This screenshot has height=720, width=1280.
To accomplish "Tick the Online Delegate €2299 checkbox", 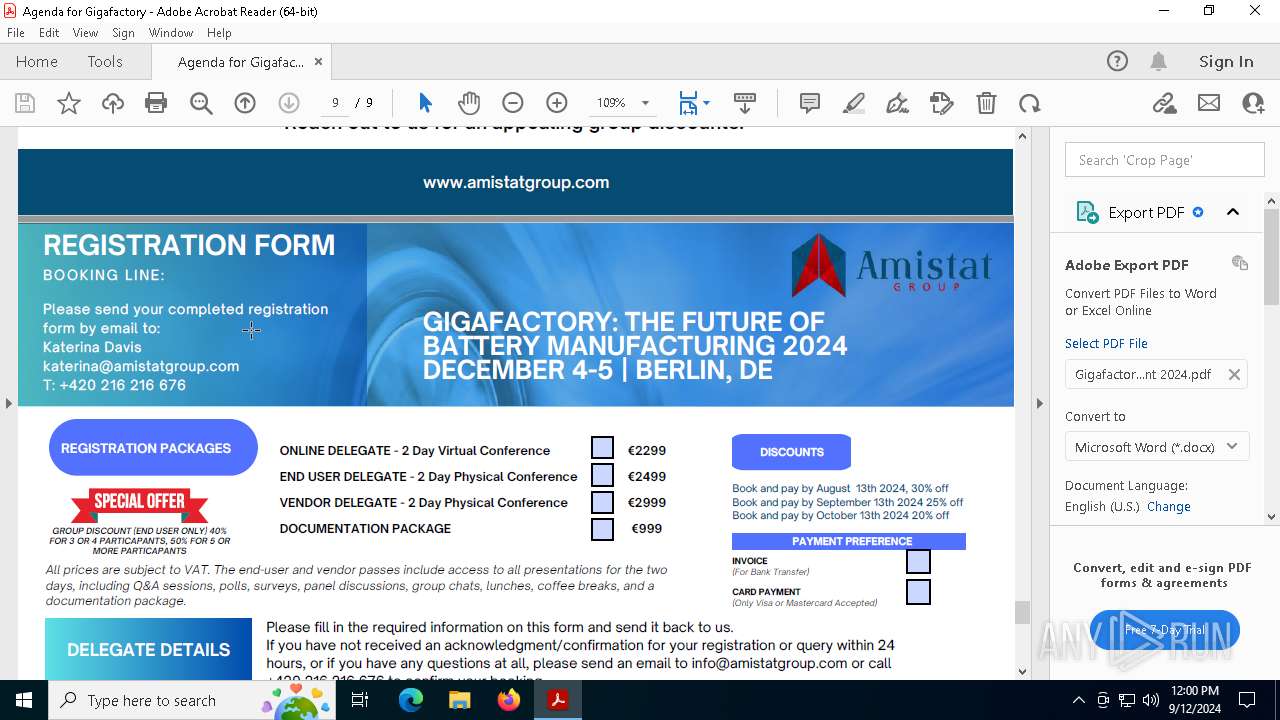I will [x=602, y=448].
